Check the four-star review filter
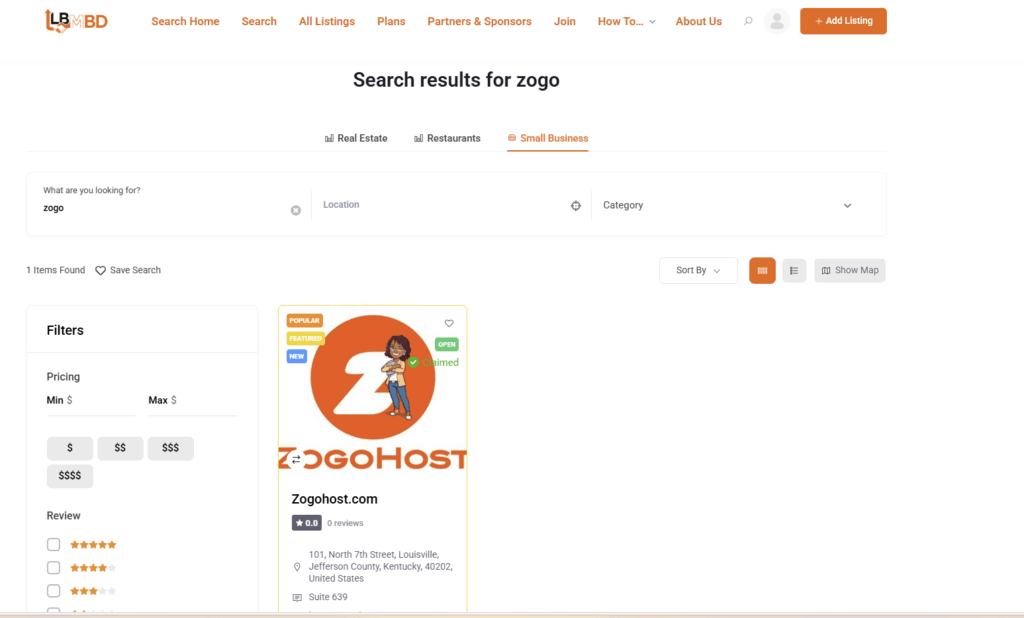1024x618 pixels. click(x=54, y=568)
